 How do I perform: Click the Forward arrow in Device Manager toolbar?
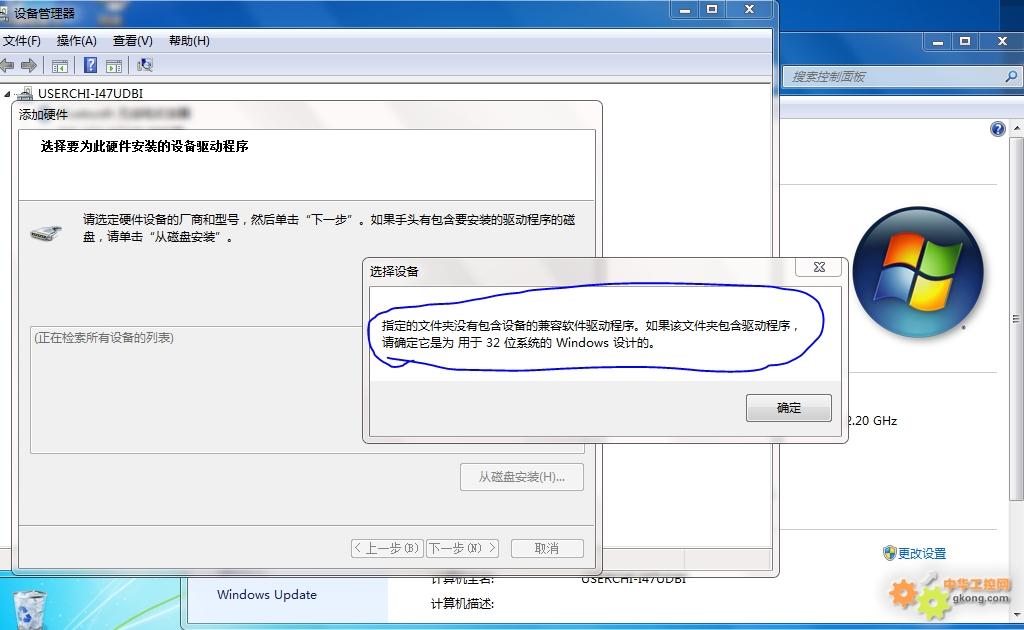point(29,65)
